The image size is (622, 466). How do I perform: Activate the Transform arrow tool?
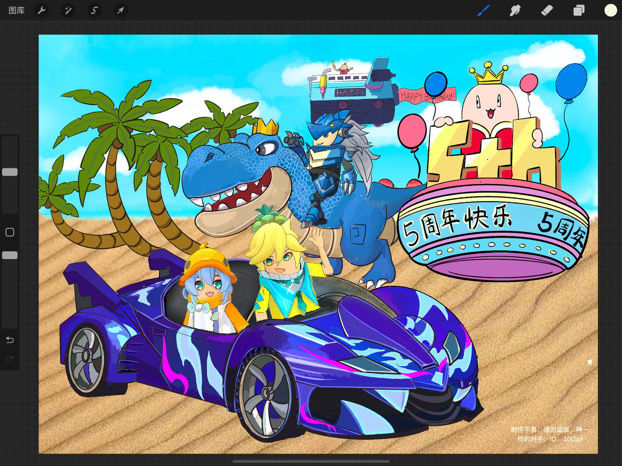[x=120, y=11]
